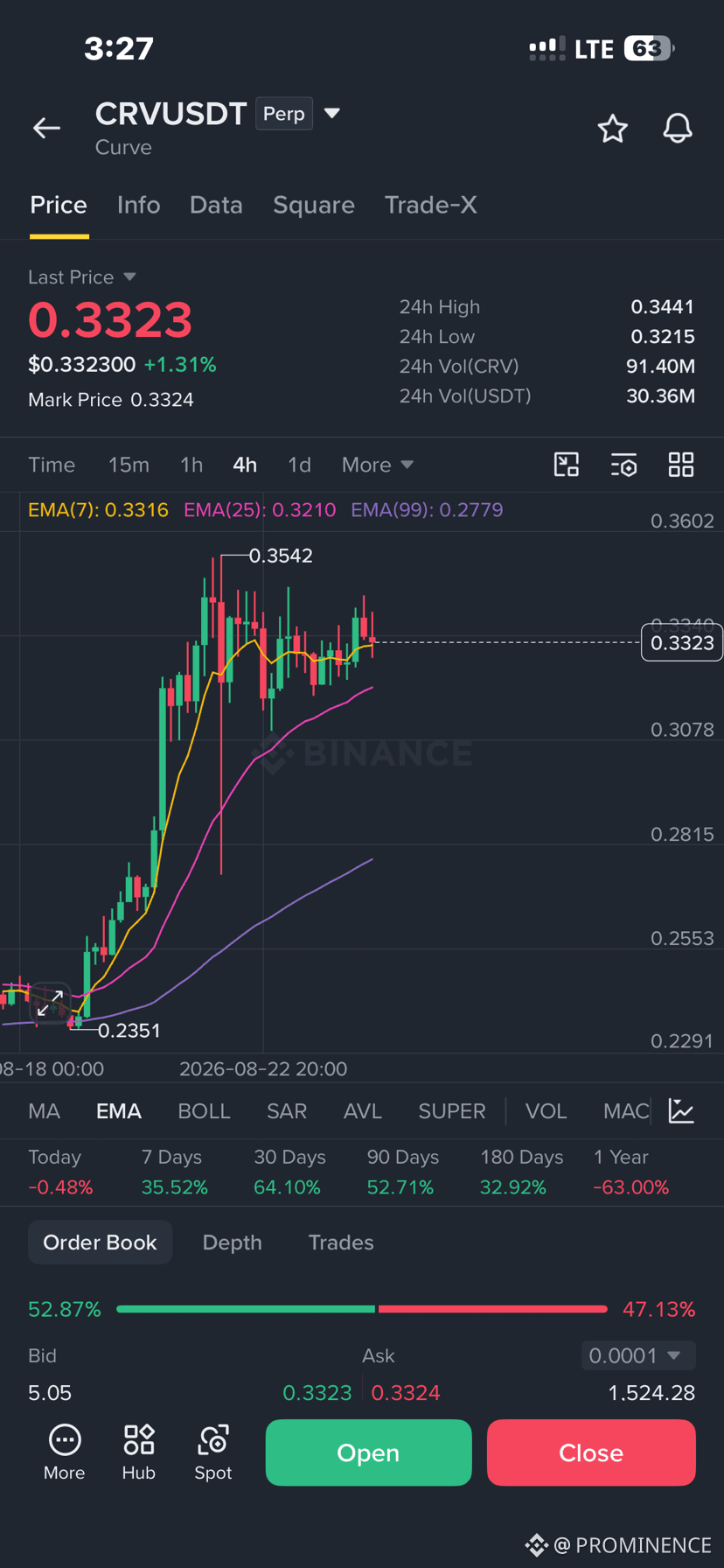Select the Order Book tab

(100, 1242)
